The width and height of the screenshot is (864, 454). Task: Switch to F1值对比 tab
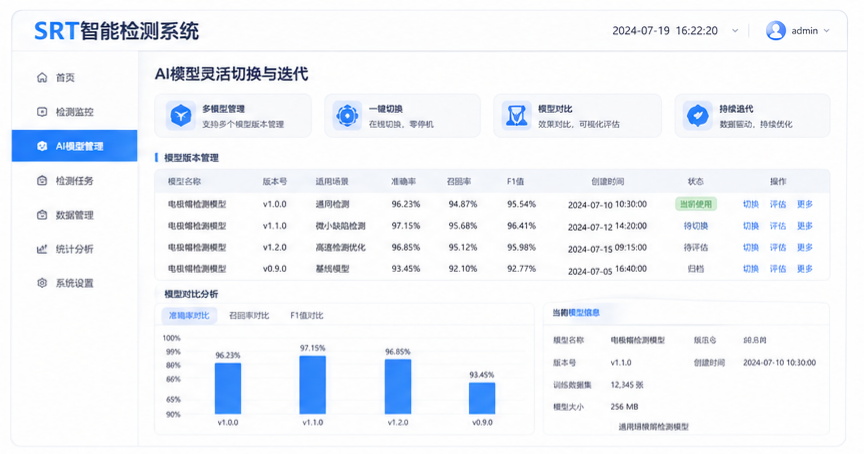click(x=306, y=316)
